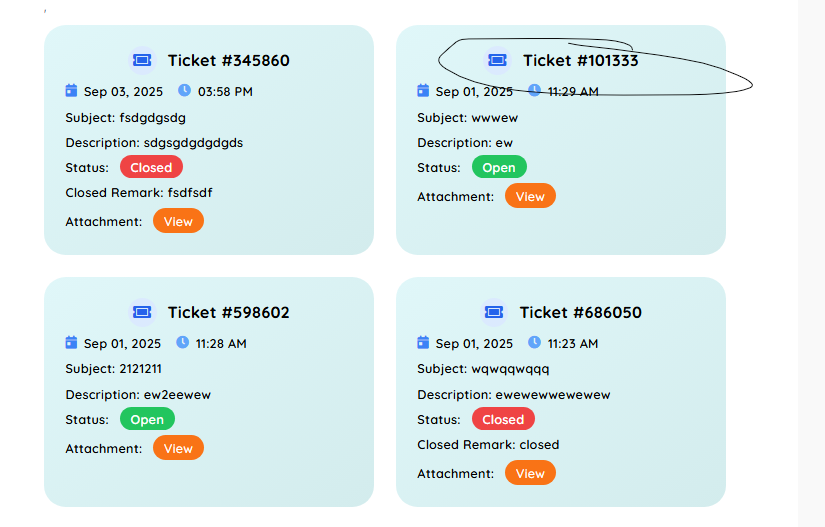Click calendar icon in Ticket #598602 card
Viewport: 825px width, 527px height.
72,342
